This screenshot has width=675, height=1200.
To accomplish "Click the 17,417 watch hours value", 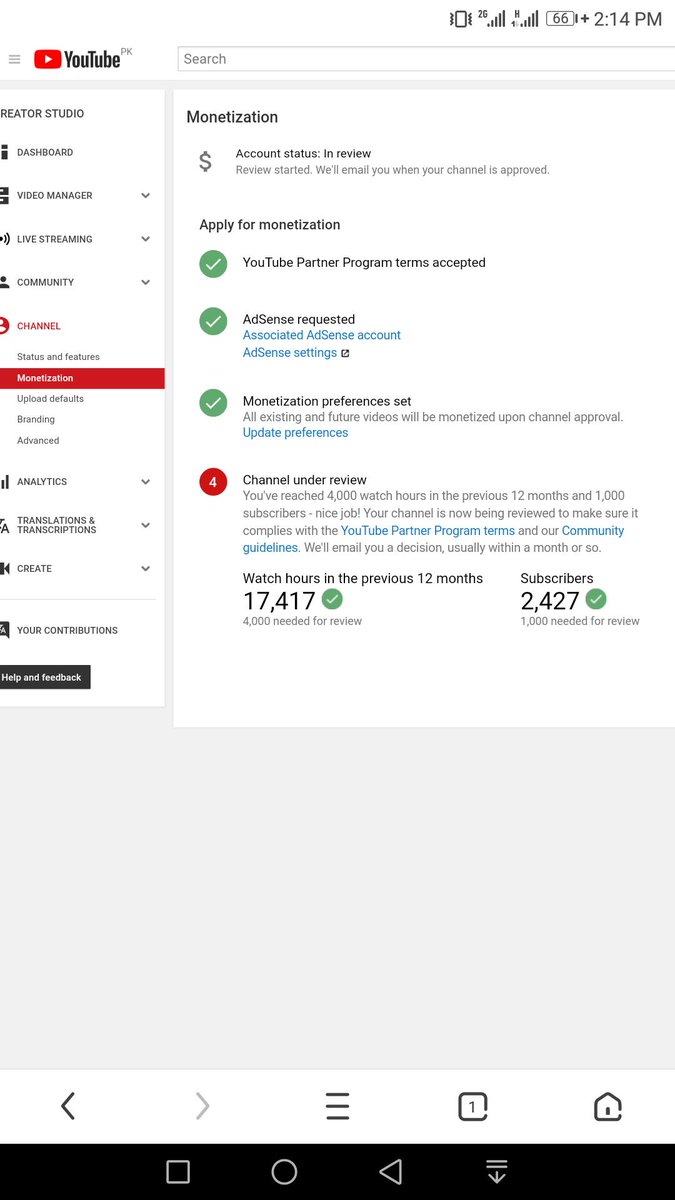I will (x=279, y=600).
